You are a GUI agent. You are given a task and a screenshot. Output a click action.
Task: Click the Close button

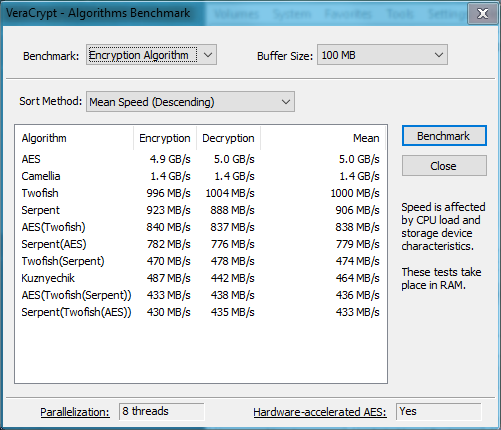[x=444, y=166]
